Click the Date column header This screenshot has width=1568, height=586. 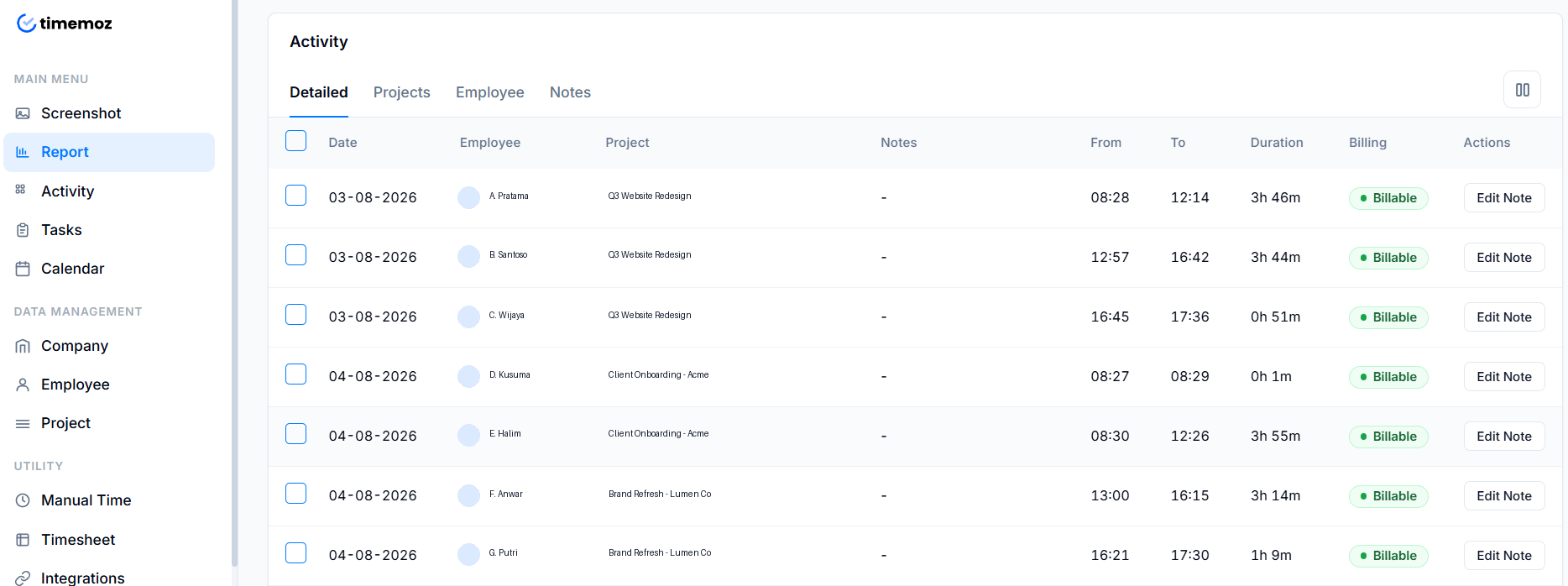pos(343,143)
